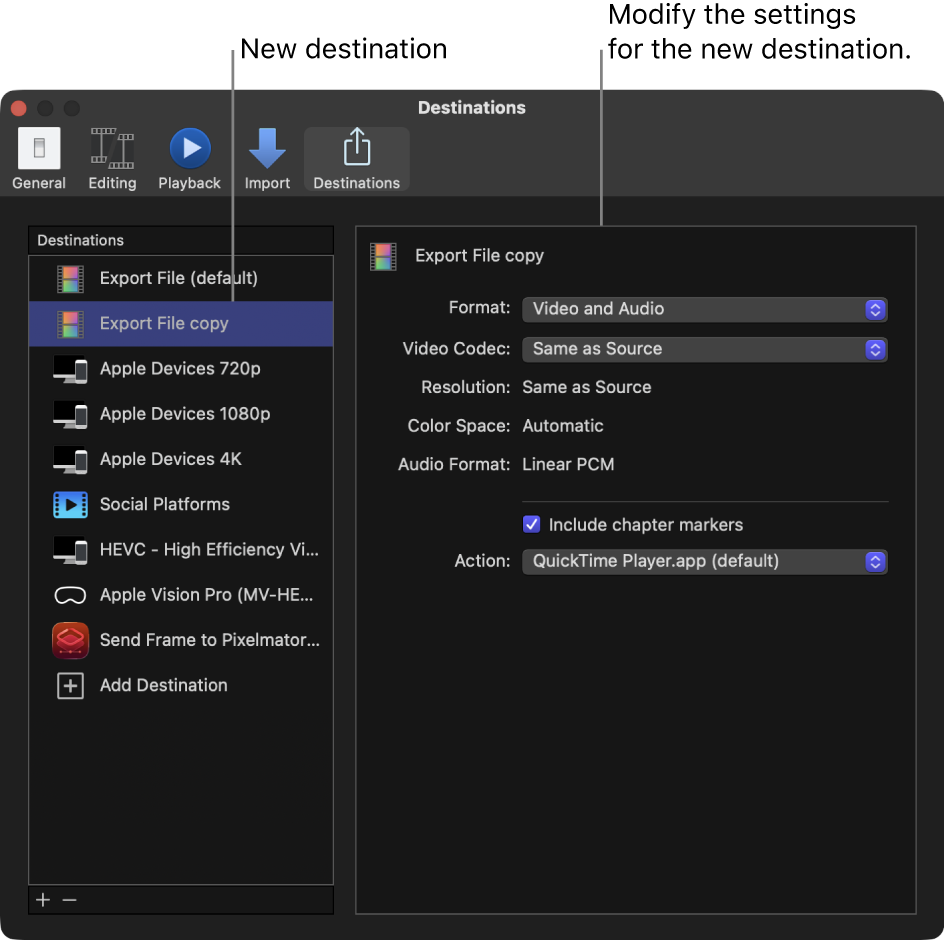Click the Export File (default) filmstrip icon
The height and width of the screenshot is (942, 944).
[70, 279]
